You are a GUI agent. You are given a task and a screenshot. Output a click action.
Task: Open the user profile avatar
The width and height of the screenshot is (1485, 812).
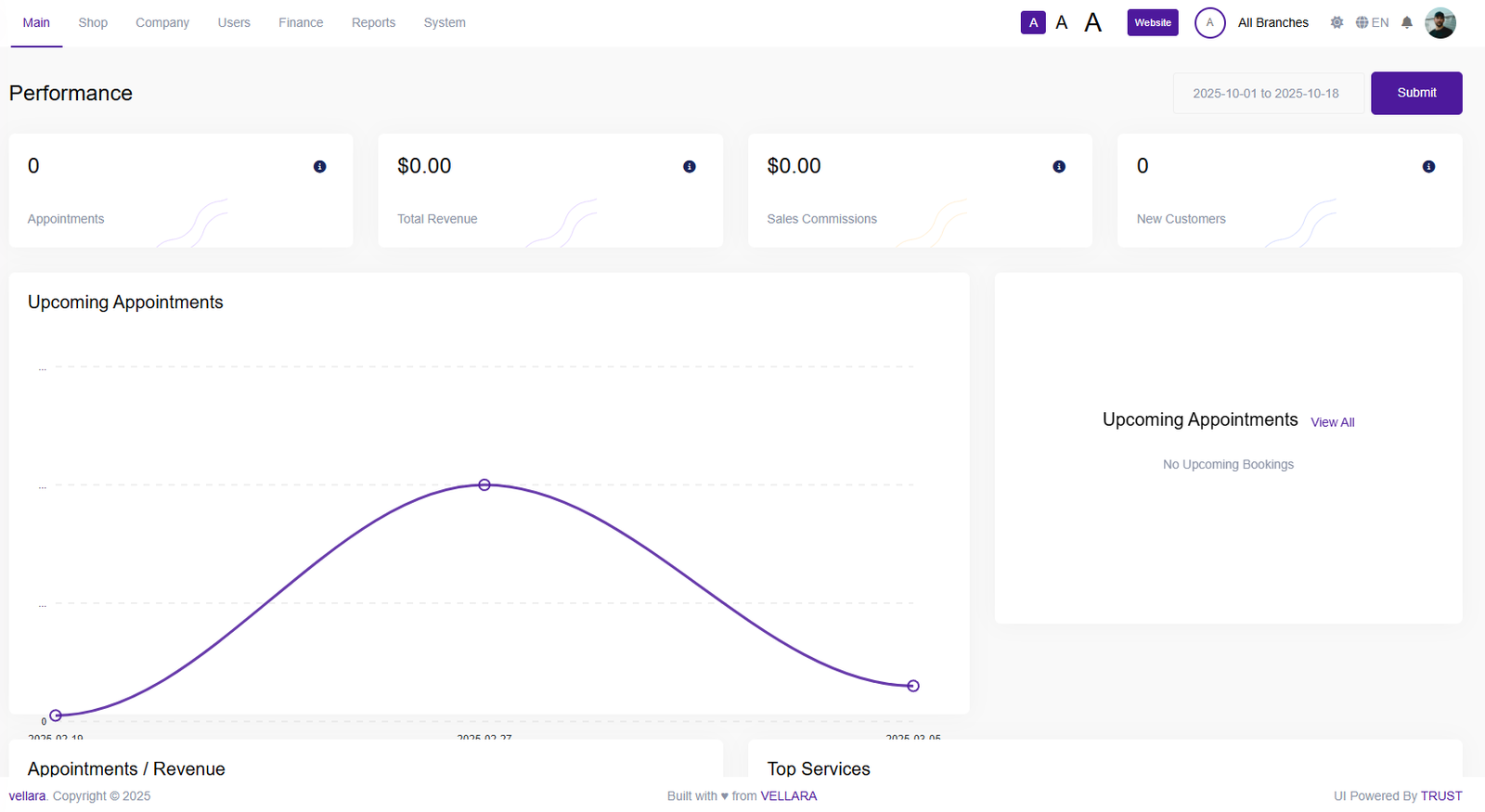1440,23
